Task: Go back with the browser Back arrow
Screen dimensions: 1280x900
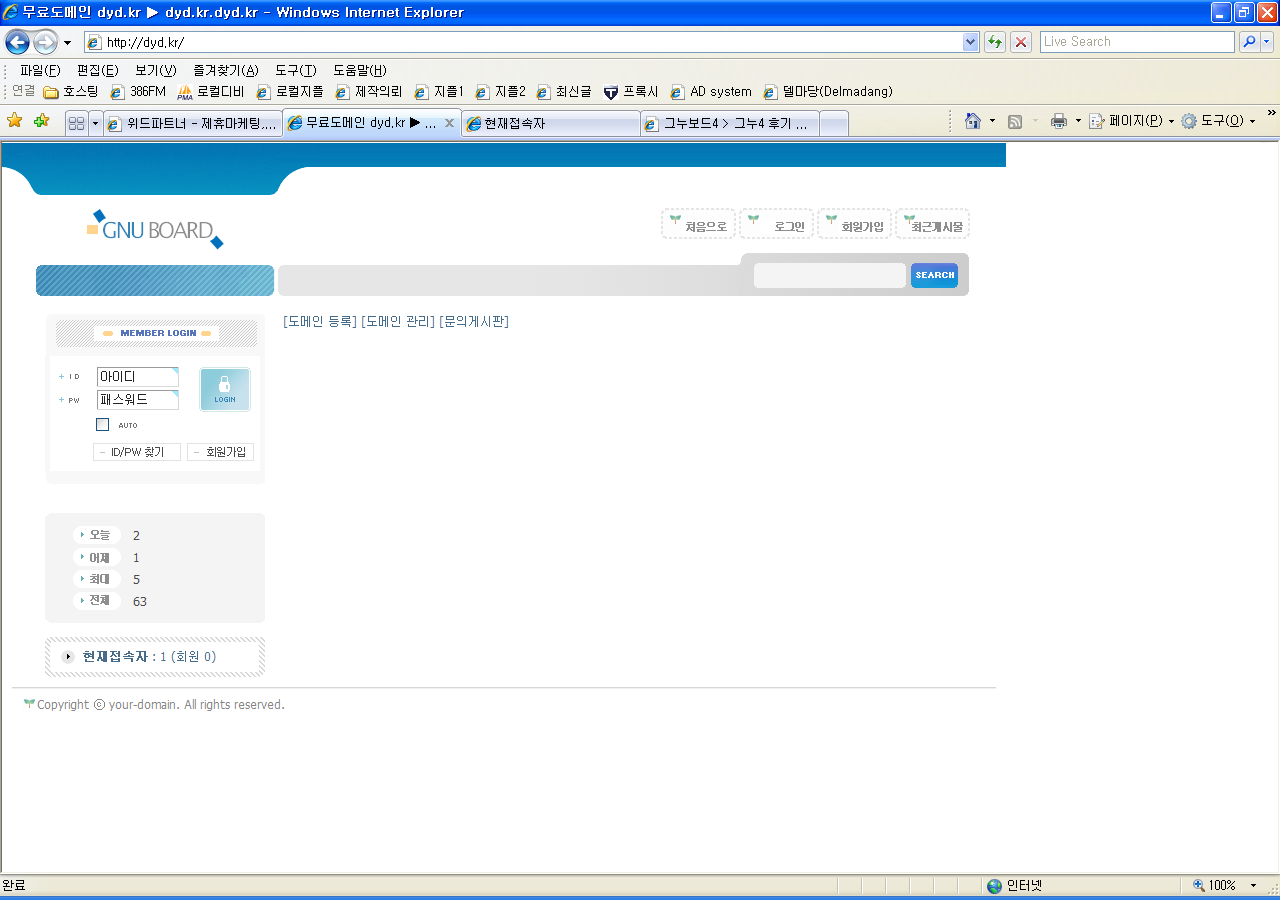Action: (17, 42)
